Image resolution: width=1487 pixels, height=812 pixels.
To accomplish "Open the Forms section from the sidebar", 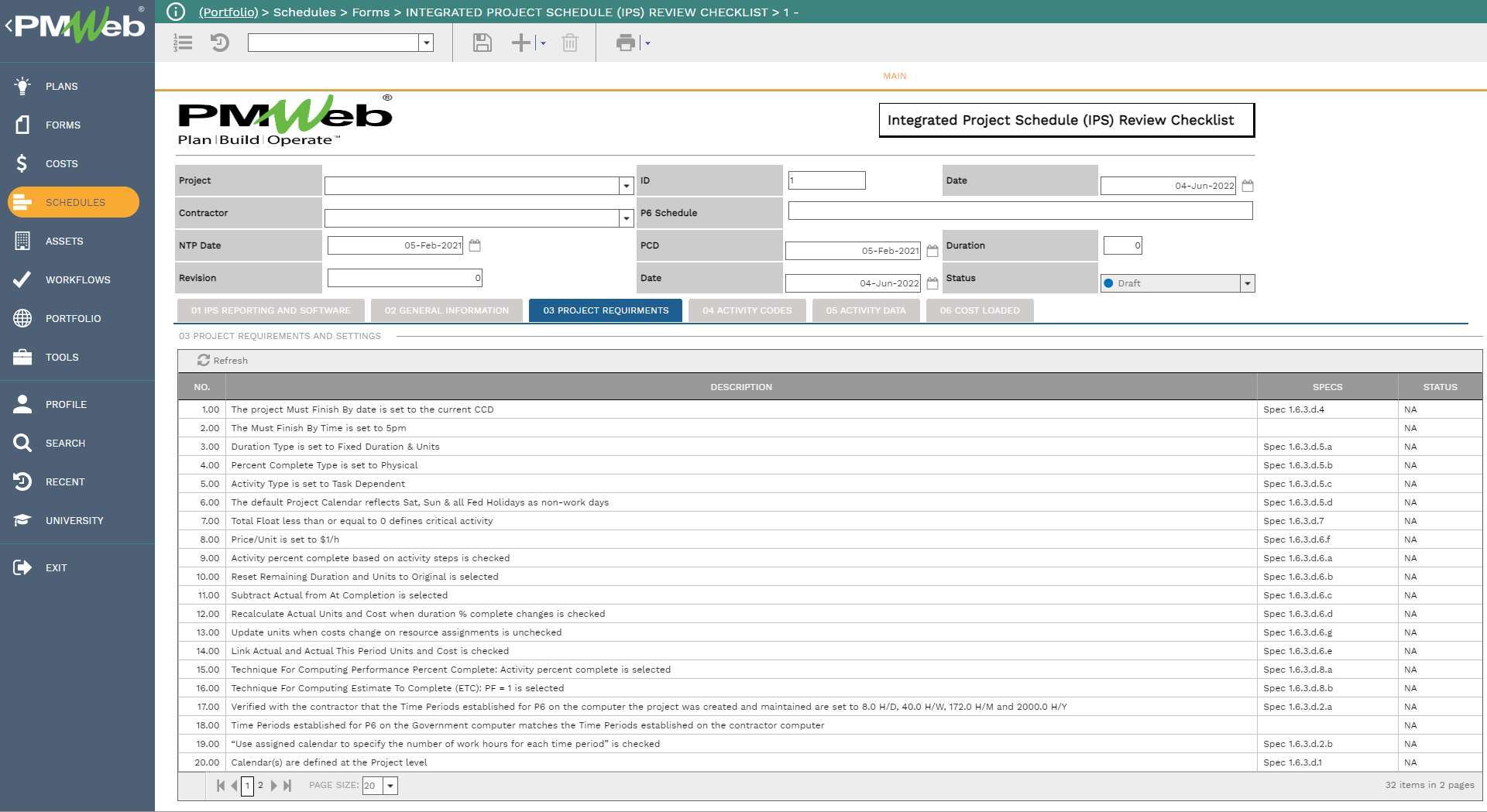I will tap(64, 125).
